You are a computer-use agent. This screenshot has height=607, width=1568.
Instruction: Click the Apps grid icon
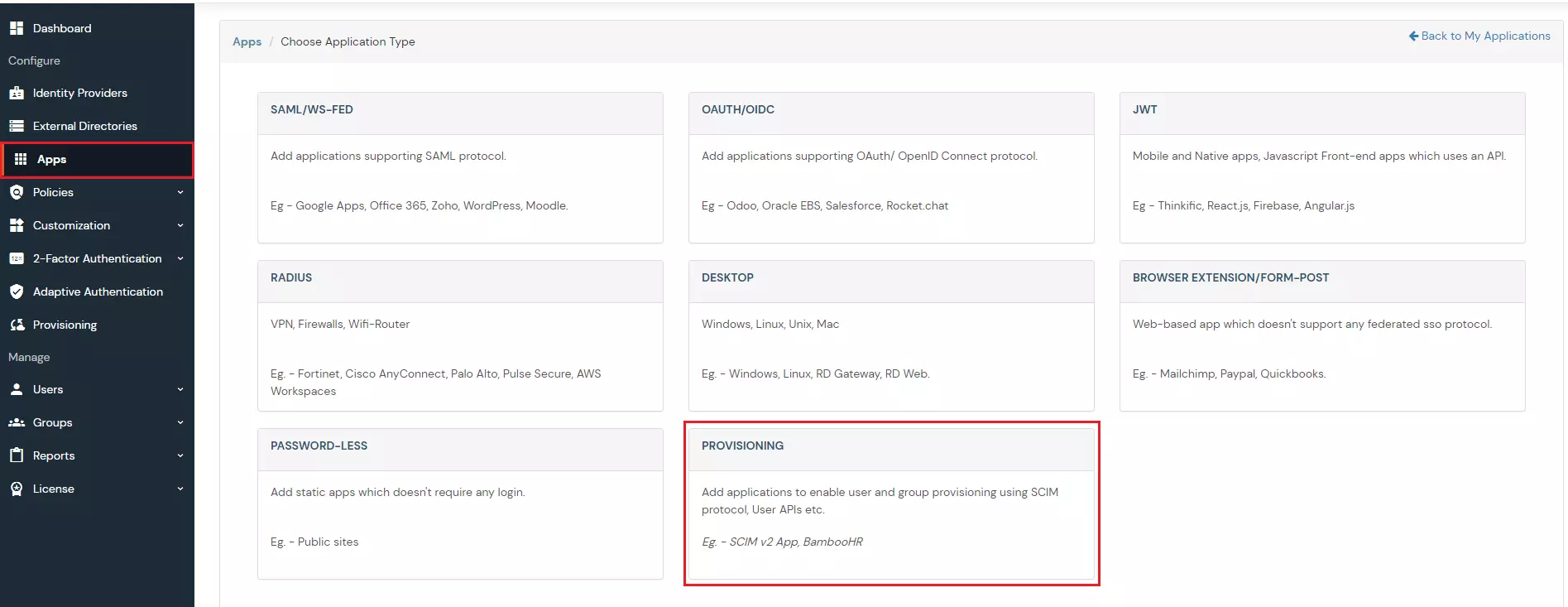coord(21,159)
